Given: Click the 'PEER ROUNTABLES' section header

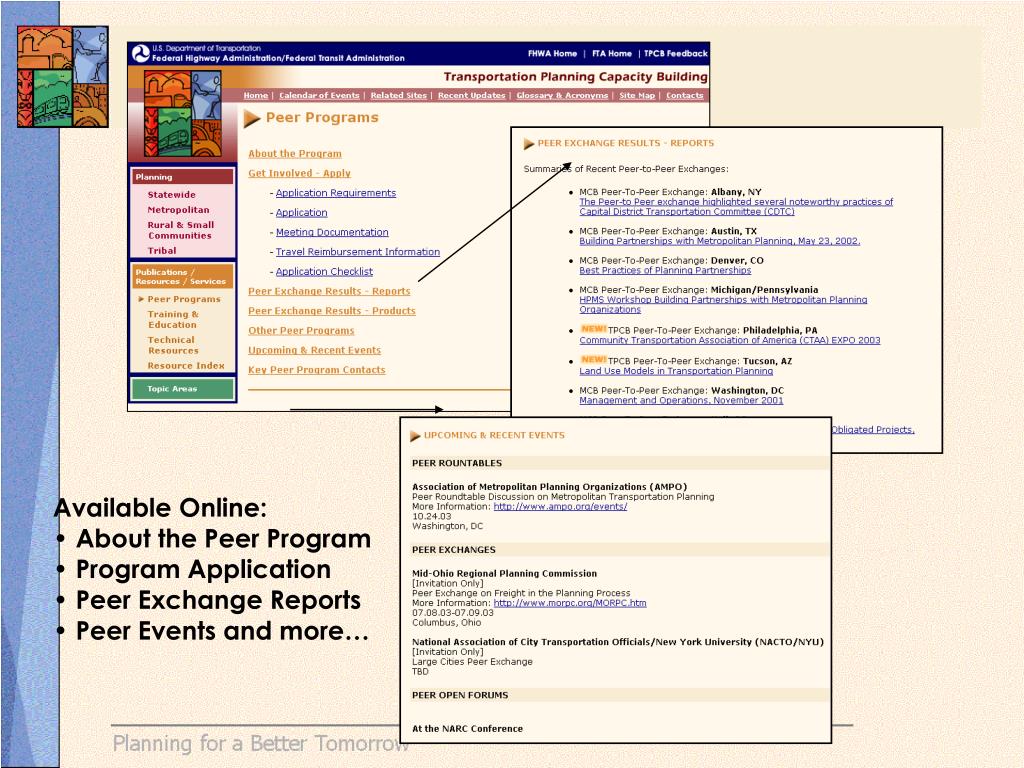Looking at the screenshot, I should (x=457, y=463).
